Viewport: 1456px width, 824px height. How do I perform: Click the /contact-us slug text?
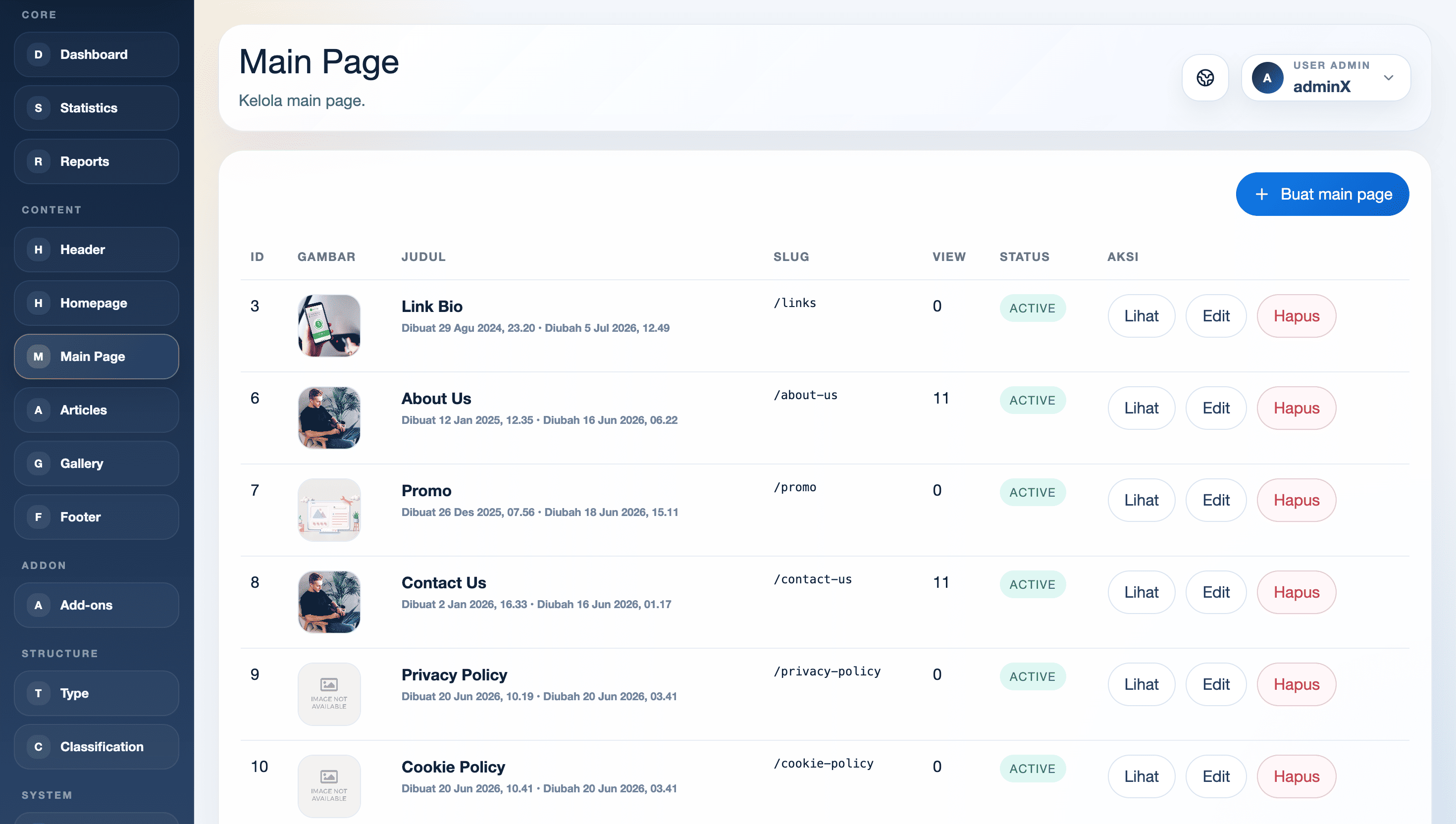(x=813, y=579)
